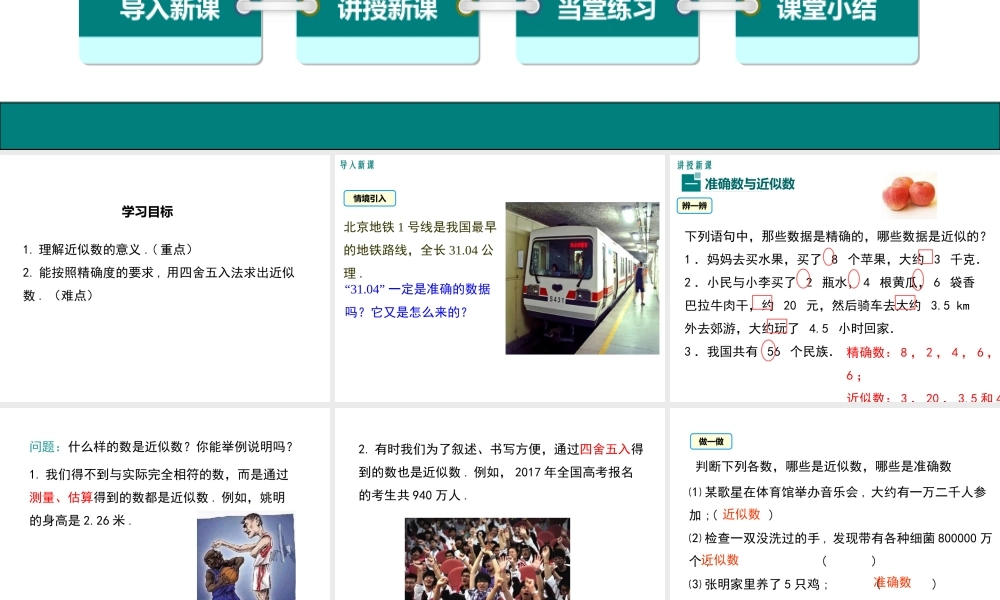Click the 问题： label text
Viewport: 1000px width, 600px height.
coord(45,446)
